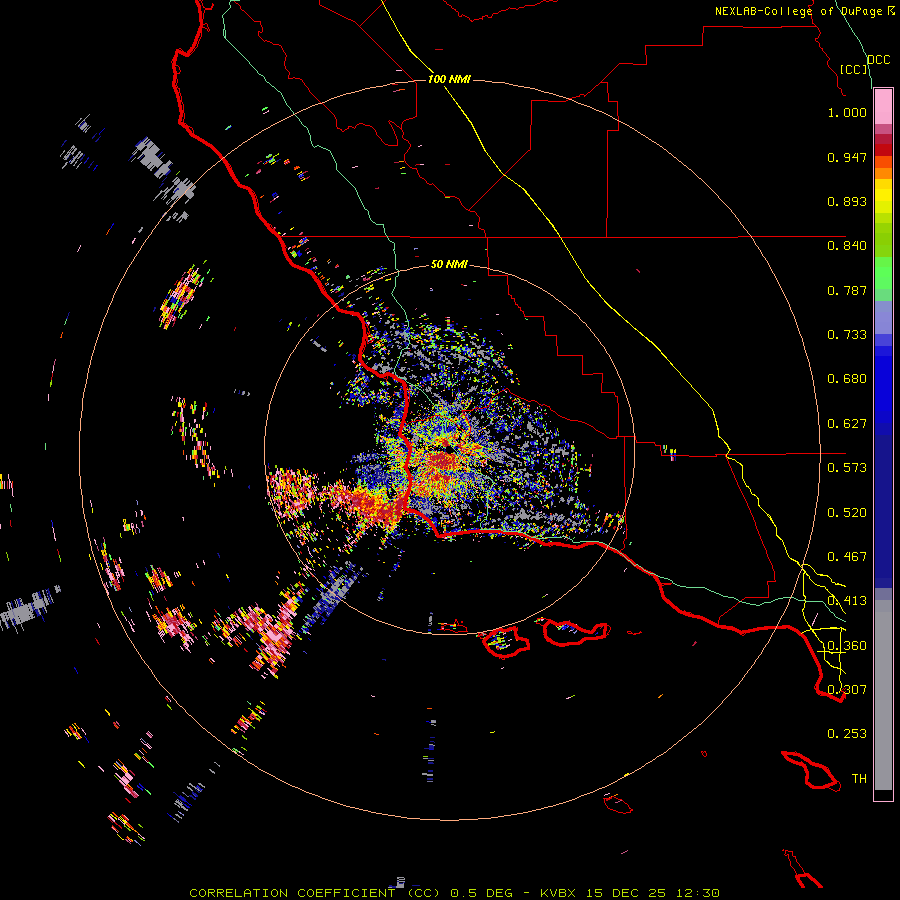
Task: Click the TH threshold label
Action: tap(859, 779)
